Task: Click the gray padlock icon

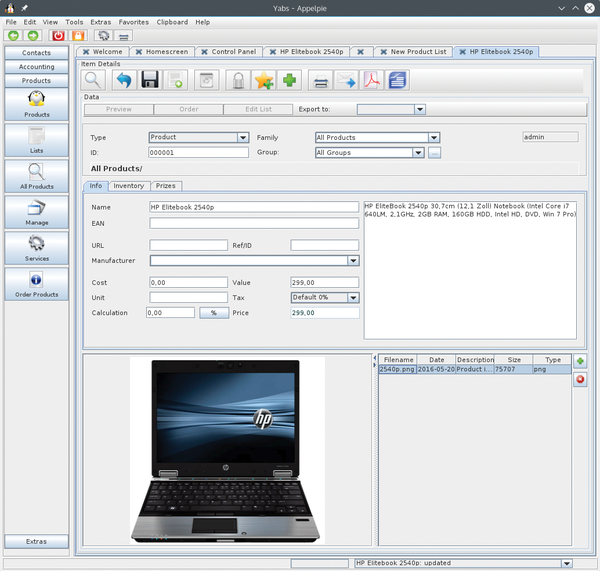Action: (x=238, y=80)
